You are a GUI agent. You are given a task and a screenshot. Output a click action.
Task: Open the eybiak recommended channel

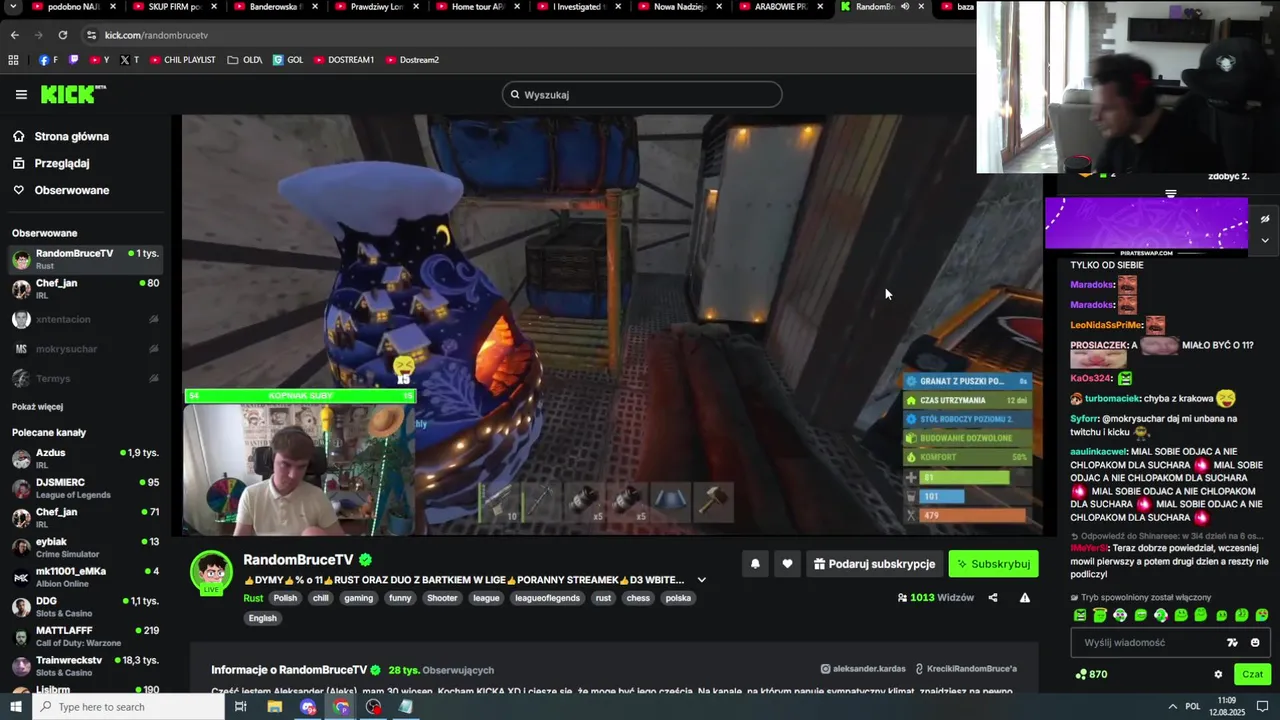click(85, 547)
